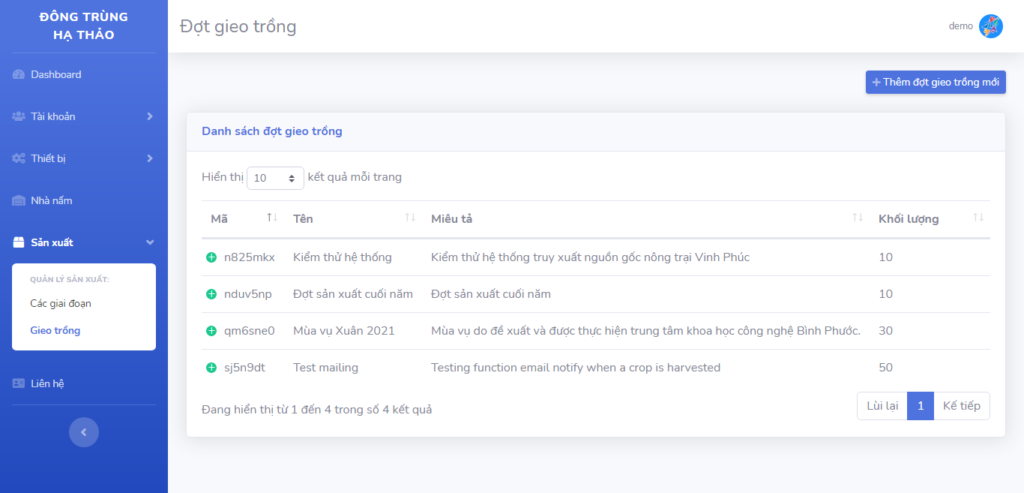1024x493 pixels.
Task: Click Thêm đợt gieo trồng mới button
Action: click(x=935, y=82)
